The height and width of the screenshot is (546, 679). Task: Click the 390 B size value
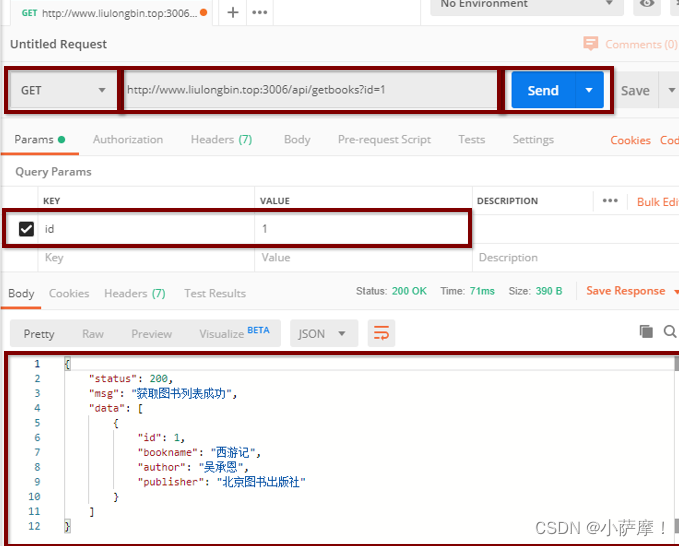pos(549,291)
